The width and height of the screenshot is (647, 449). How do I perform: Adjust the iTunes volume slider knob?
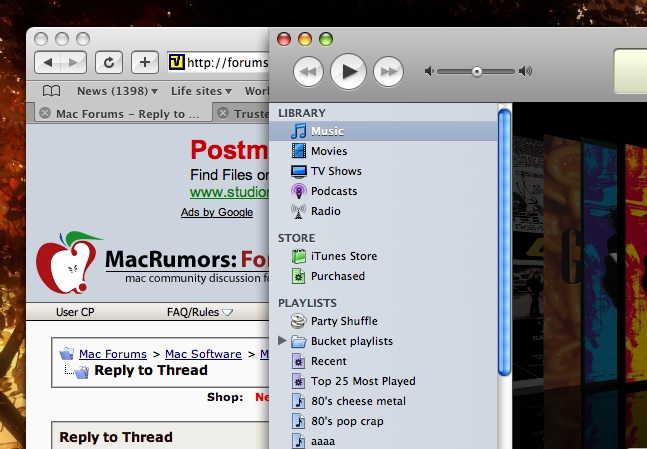(x=477, y=71)
